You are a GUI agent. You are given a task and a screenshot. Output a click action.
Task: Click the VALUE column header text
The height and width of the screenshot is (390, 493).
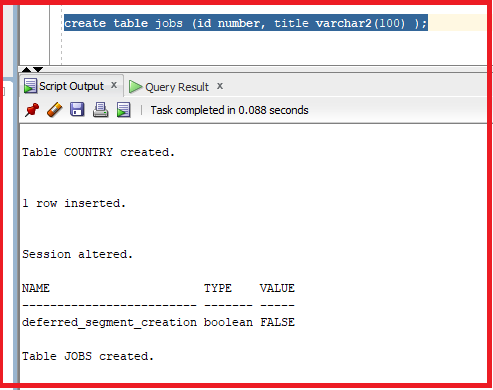pyautogui.click(x=277, y=288)
